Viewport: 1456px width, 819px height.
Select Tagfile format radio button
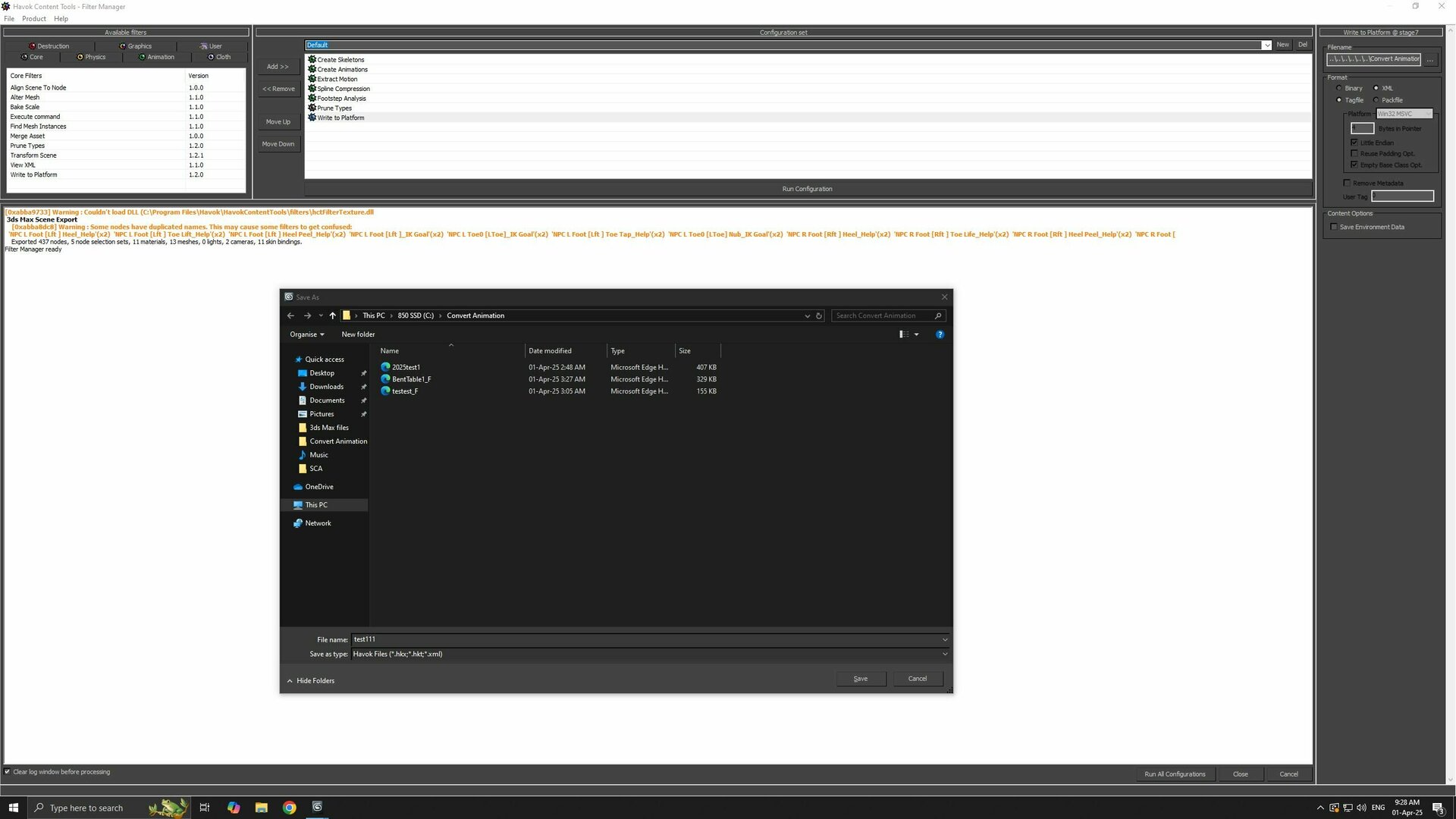(1339, 100)
